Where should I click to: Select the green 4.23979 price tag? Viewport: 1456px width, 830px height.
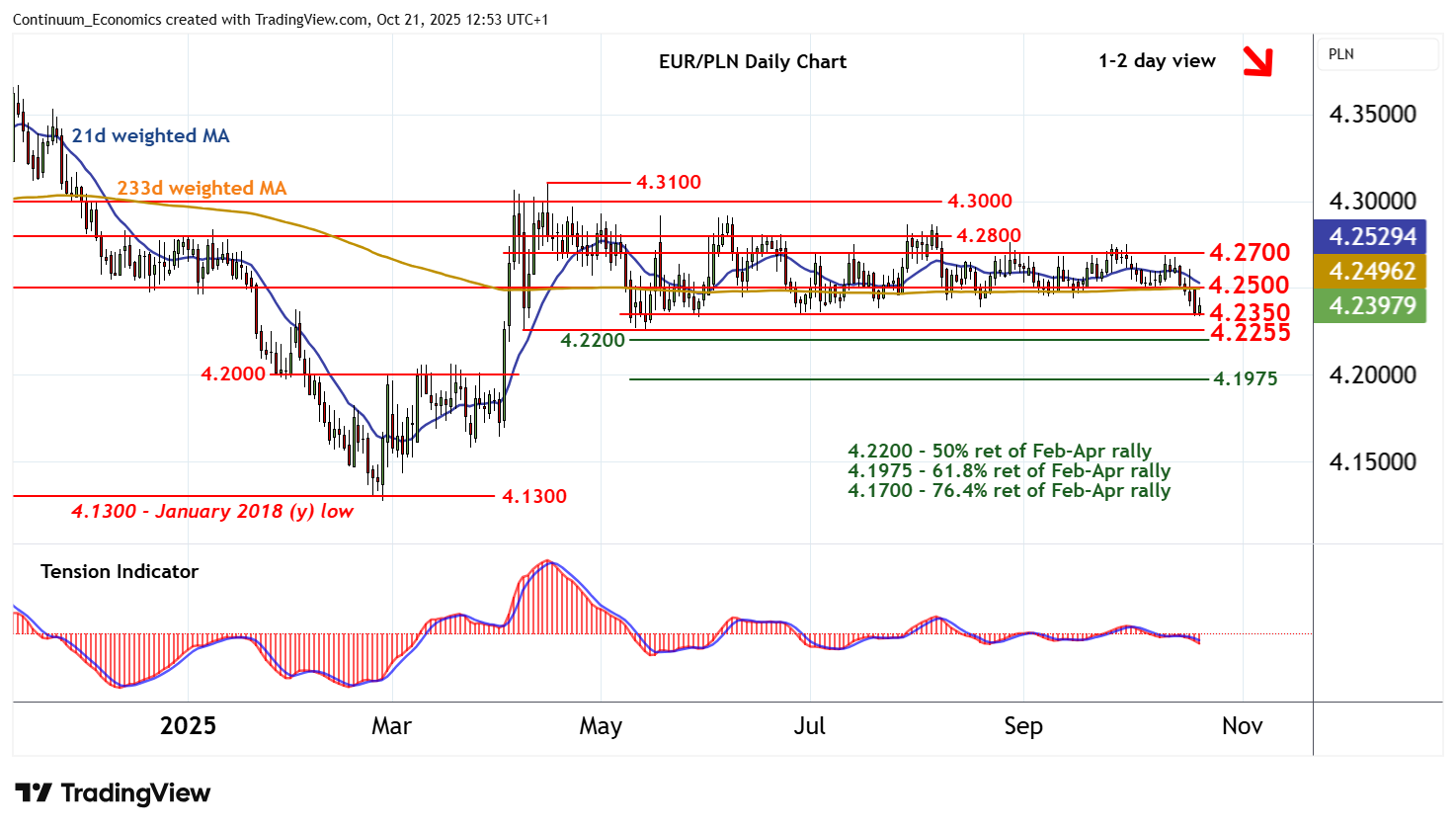tap(1371, 306)
